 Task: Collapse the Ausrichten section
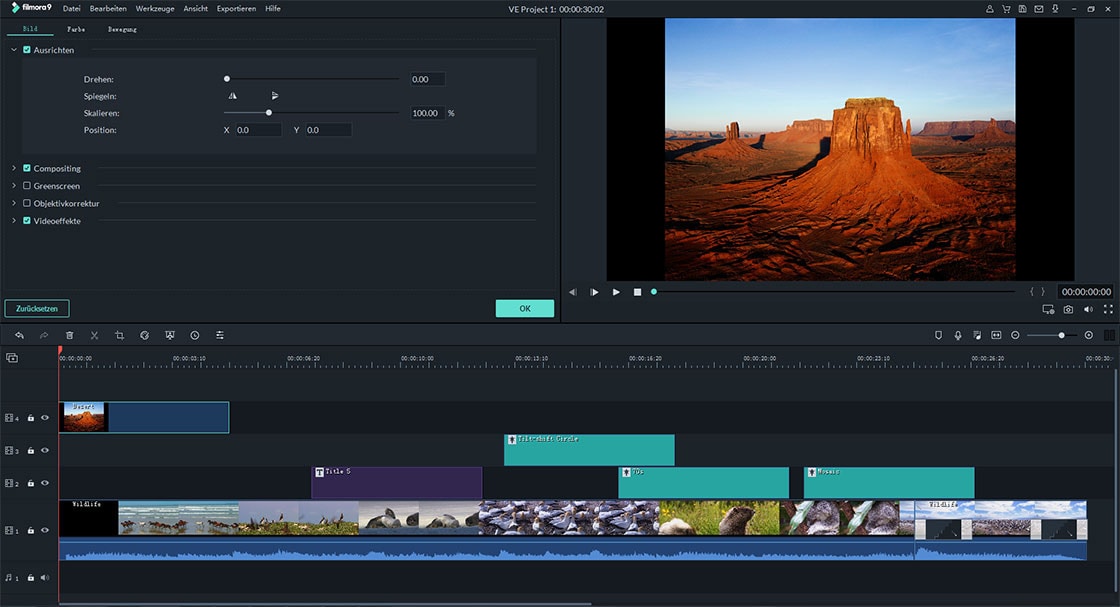point(14,50)
